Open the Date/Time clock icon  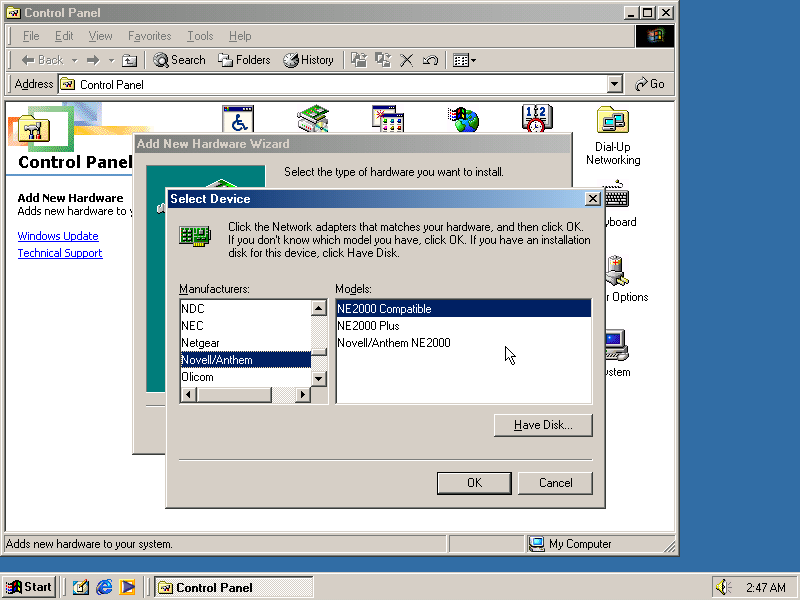[x=536, y=118]
